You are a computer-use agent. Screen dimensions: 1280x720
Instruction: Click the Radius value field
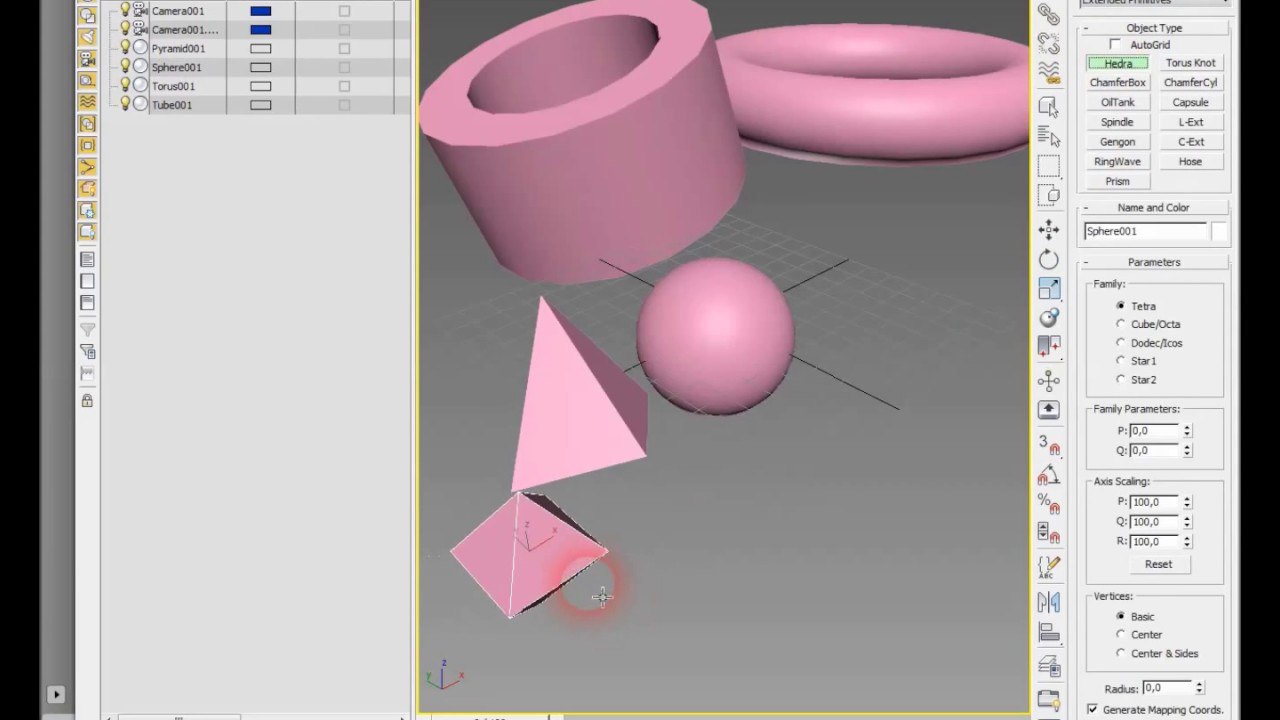pyautogui.click(x=1166, y=688)
